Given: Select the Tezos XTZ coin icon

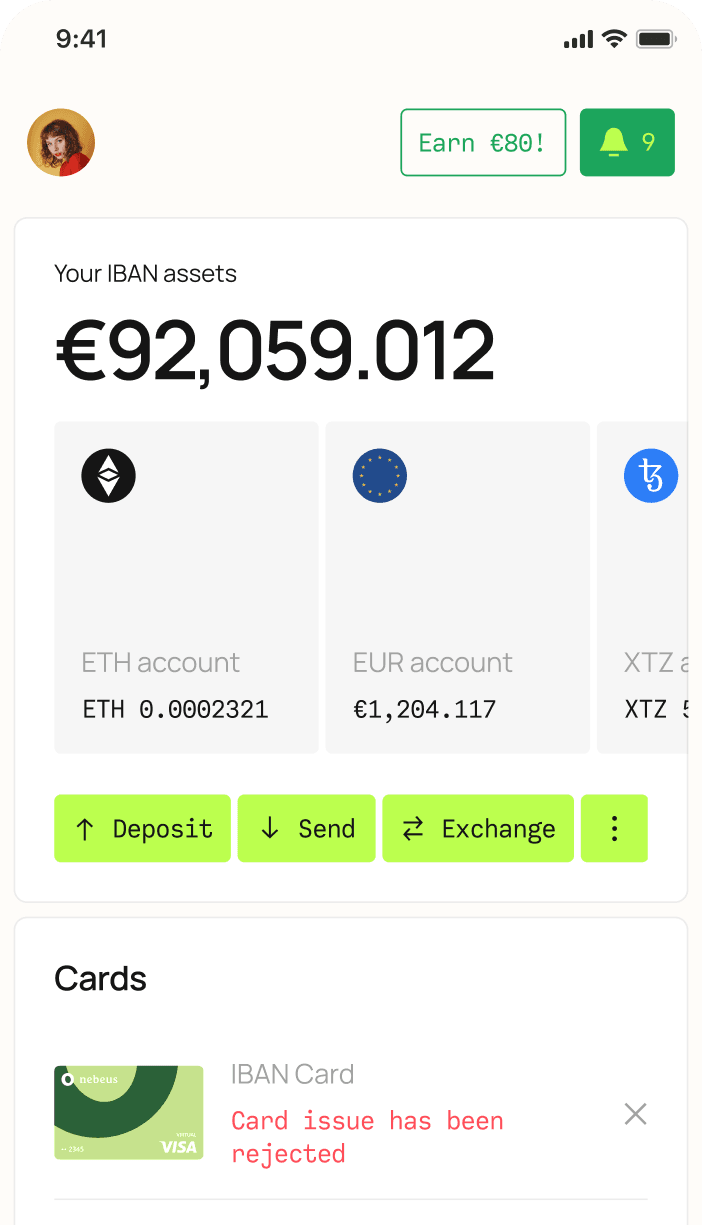Looking at the screenshot, I should point(651,475).
